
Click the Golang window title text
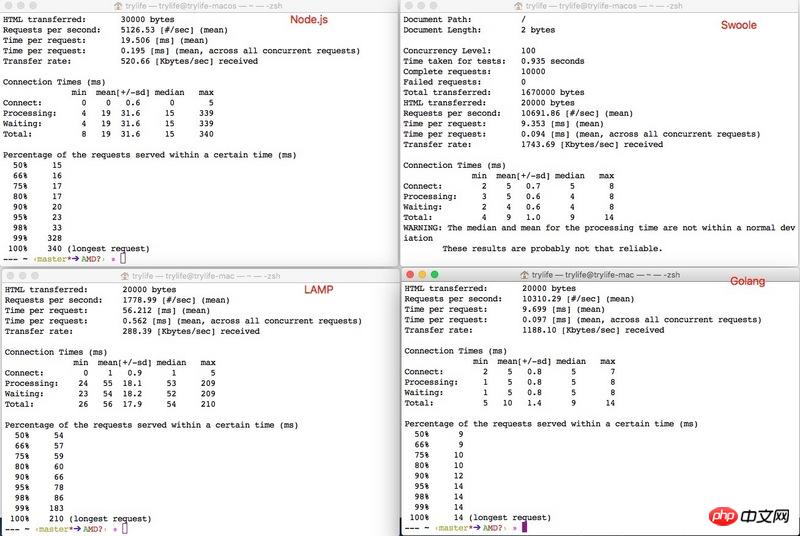606,275
